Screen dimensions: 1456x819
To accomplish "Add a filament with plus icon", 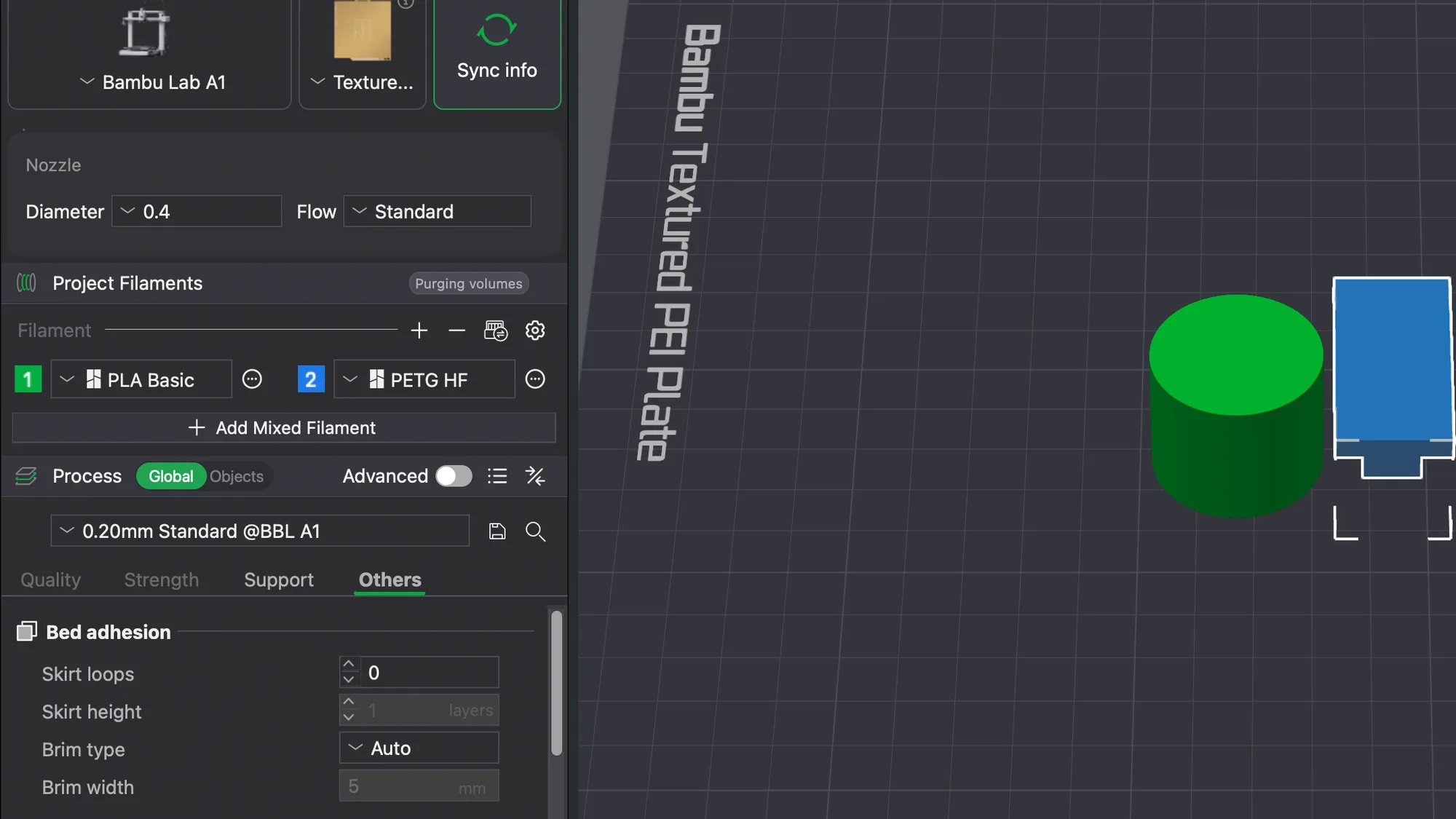I will tap(419, 331).
